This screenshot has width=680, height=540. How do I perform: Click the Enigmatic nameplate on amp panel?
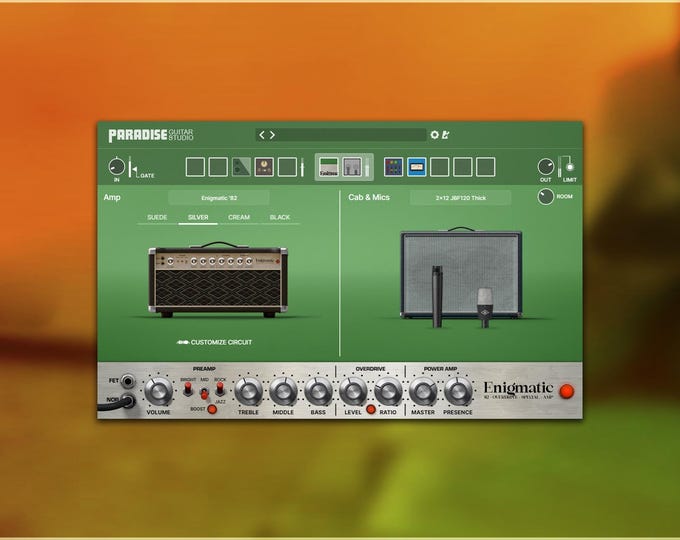(x=518, y=390)
